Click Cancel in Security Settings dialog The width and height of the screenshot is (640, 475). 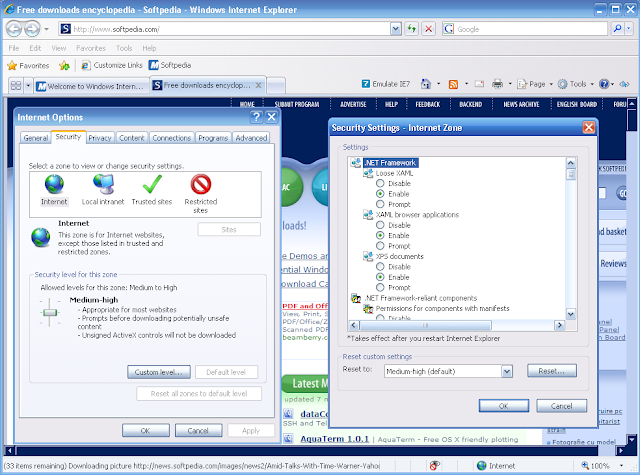[562, 406]
